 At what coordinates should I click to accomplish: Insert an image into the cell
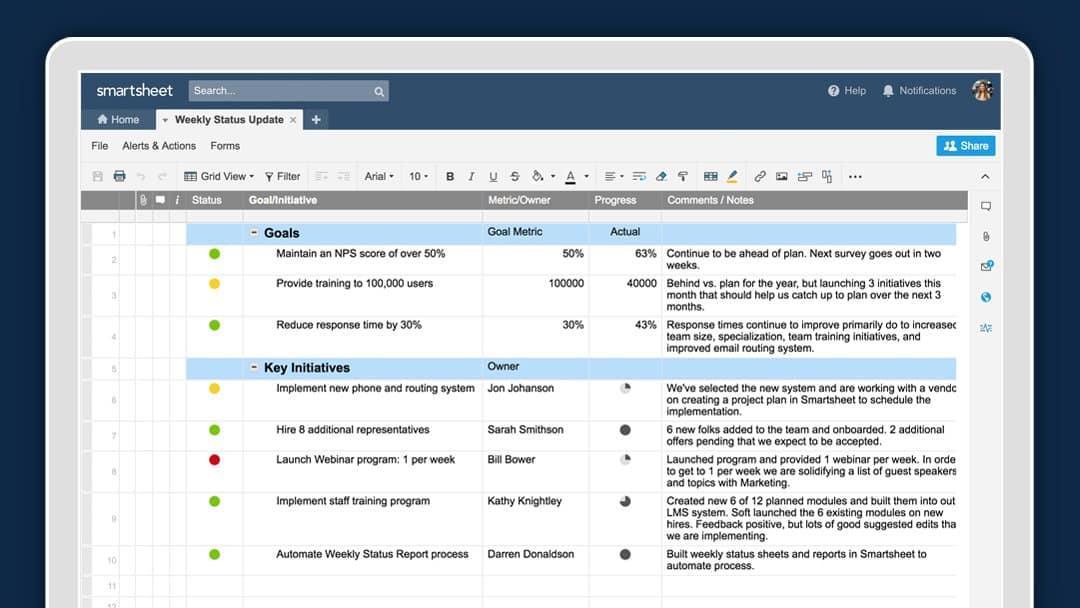coord(781,176)
